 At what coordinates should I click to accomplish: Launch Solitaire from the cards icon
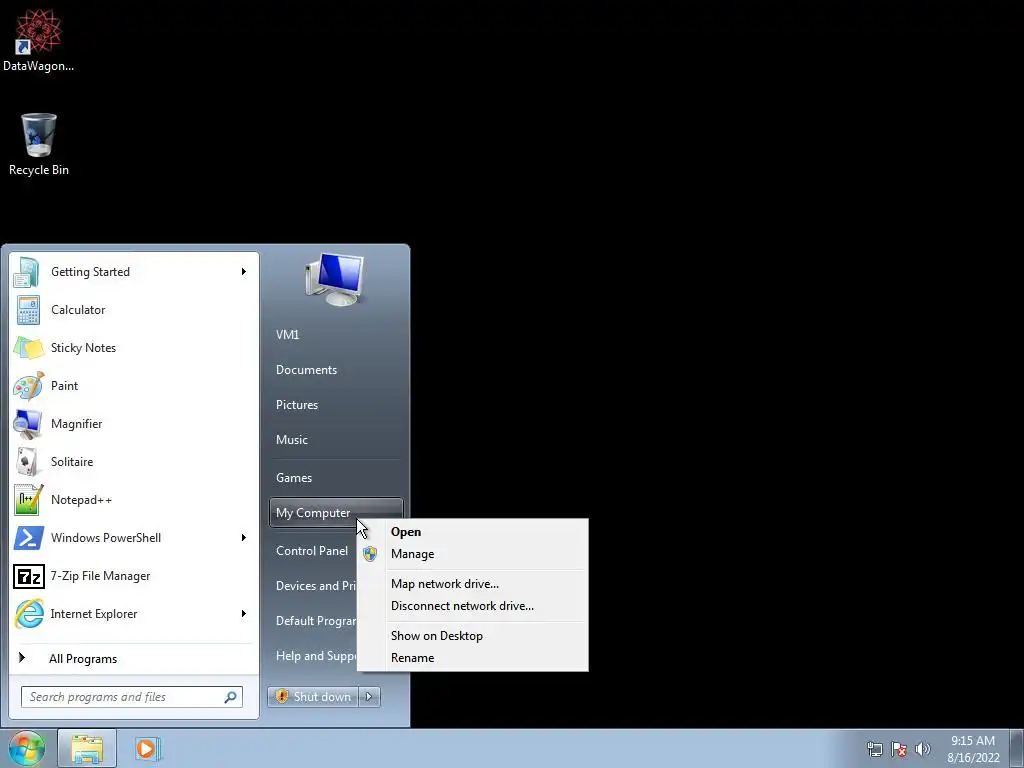[x=27, y=462]
